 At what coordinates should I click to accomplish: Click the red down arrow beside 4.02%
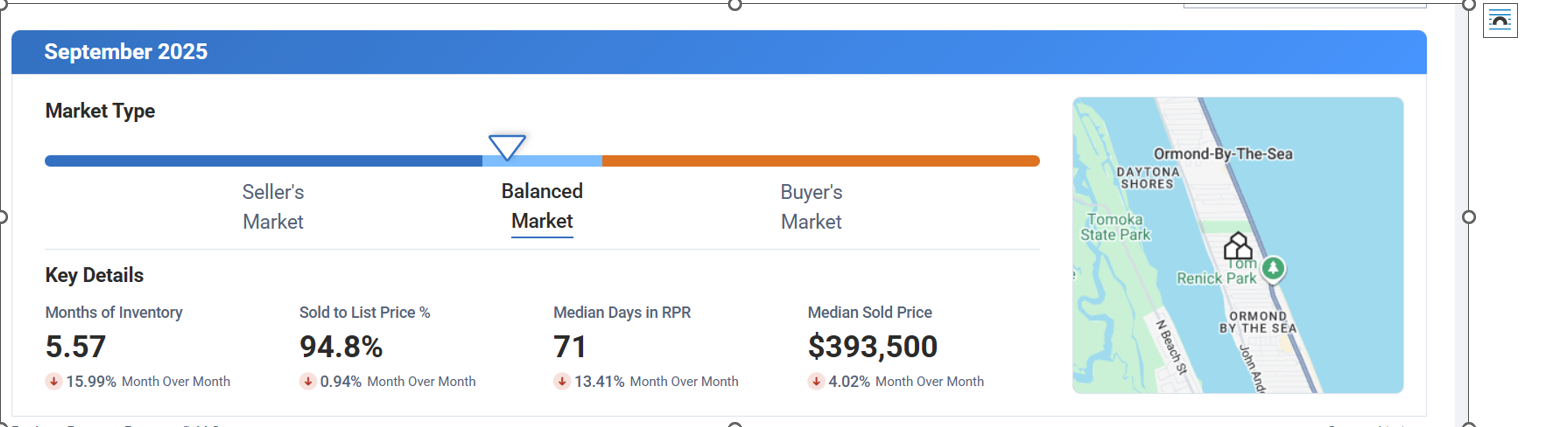[815, 381]
